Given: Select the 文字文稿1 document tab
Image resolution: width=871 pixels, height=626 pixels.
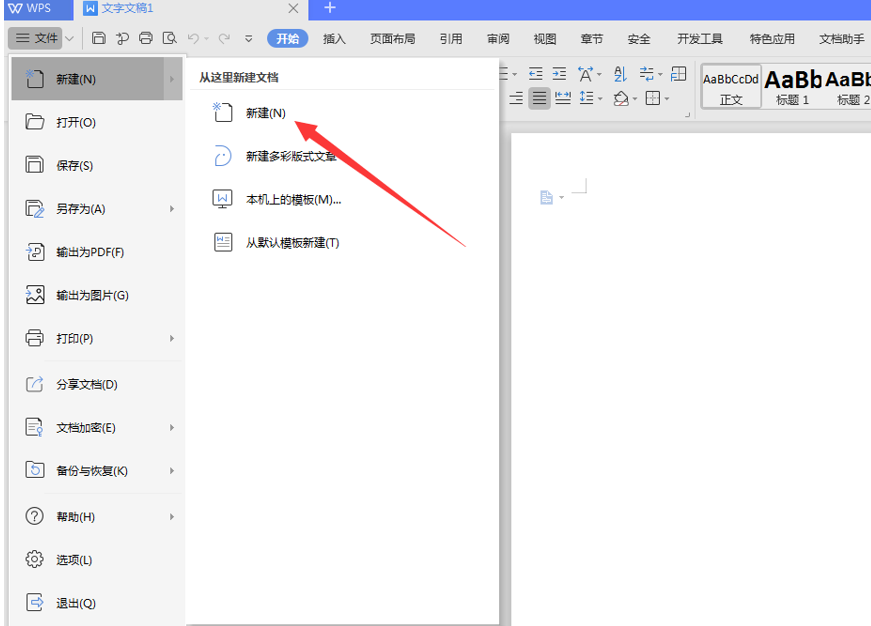Looking at the screenshot, I should point(191,8).
